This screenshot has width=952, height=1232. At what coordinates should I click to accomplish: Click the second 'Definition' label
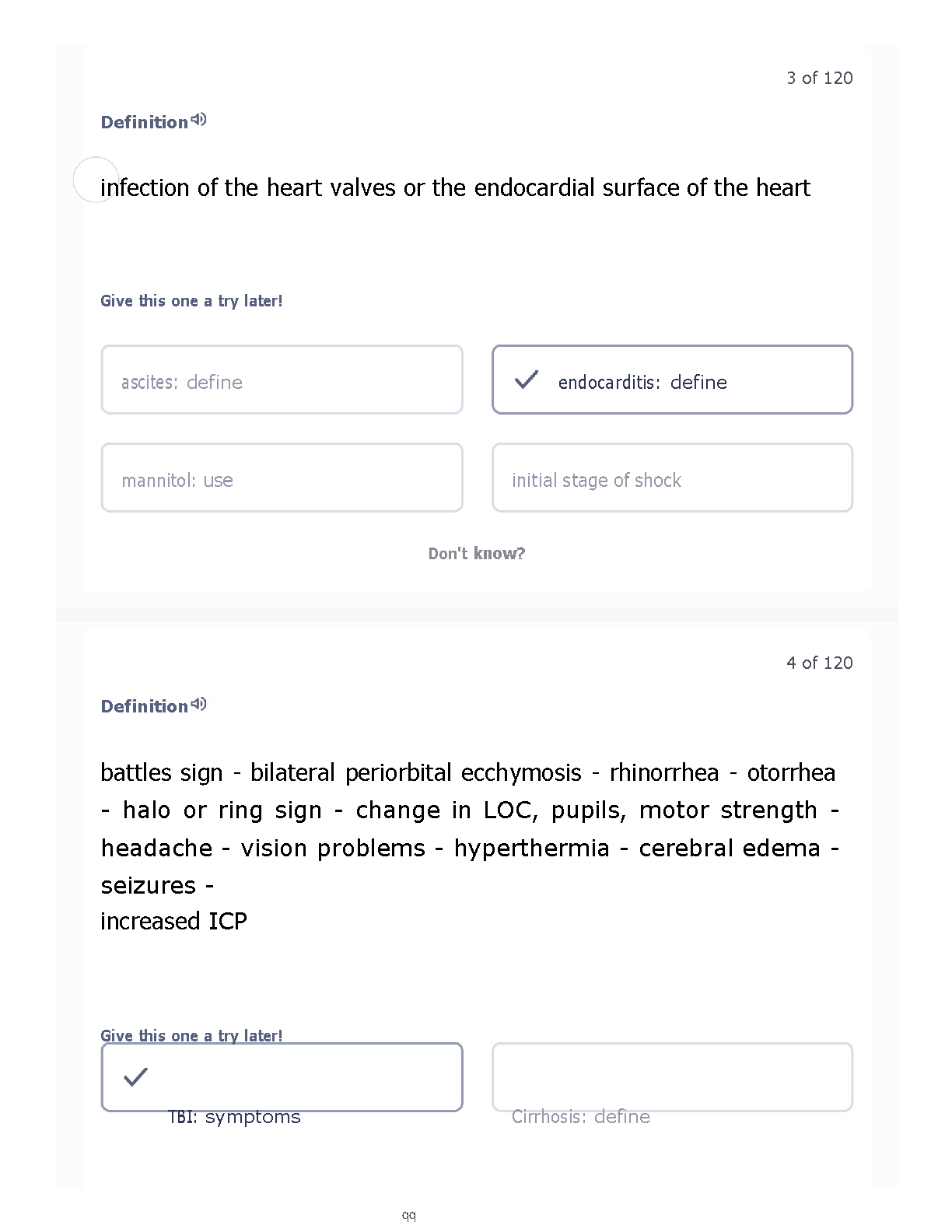pos(145,706)
